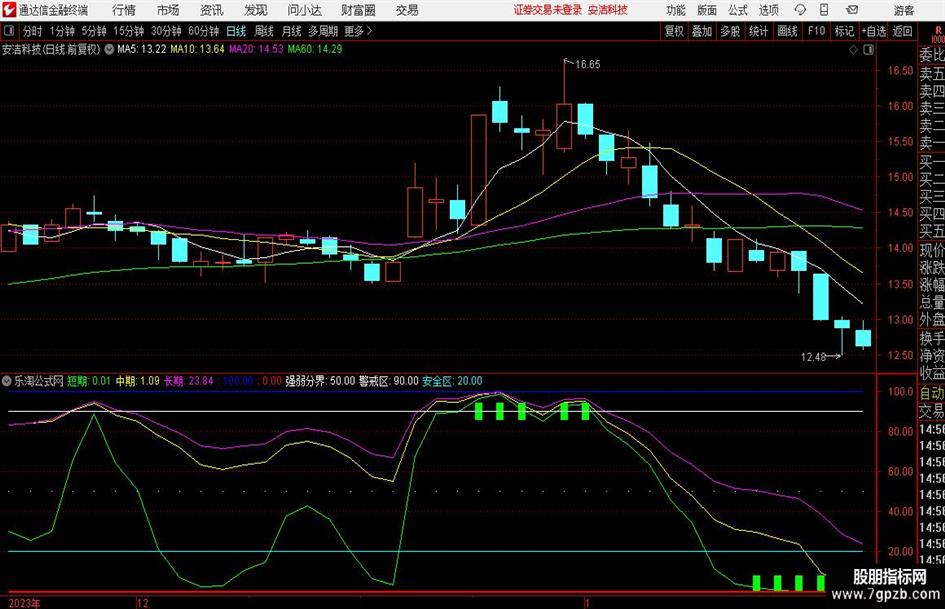Click the 复权 toolbar button
Image resolution: width=945 pixels, height=609 pixels.
674,31
